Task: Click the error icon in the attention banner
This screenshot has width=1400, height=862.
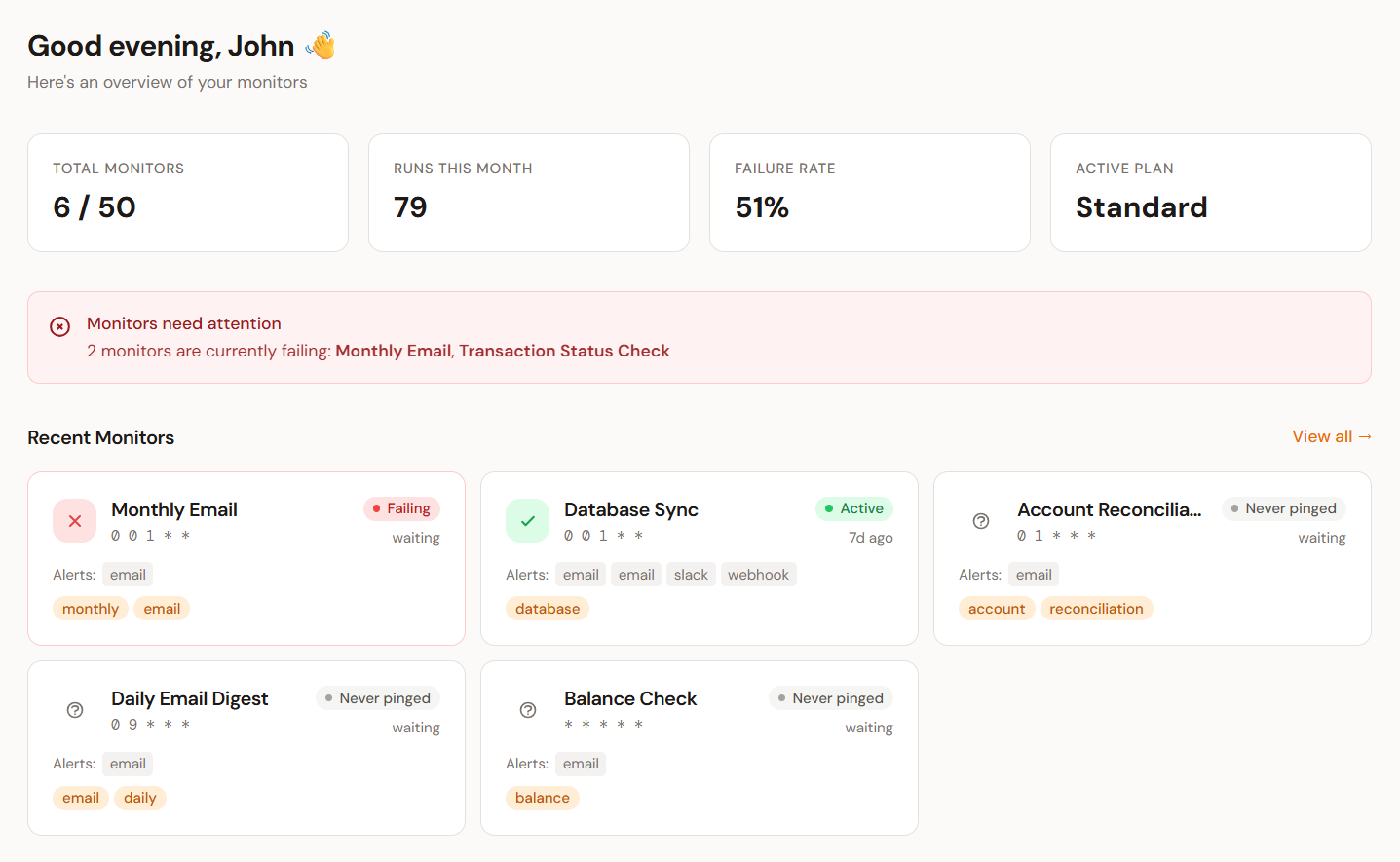Action: tap(59, 325)
